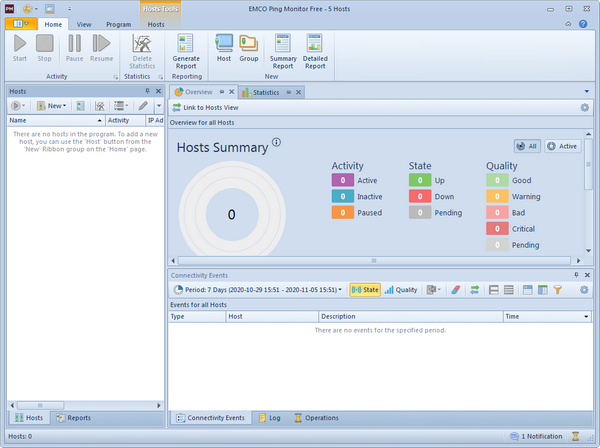The width and height of the screenshot is (600, 448).
Task: Click Link to Hosts View
Action: click(211, 107)
